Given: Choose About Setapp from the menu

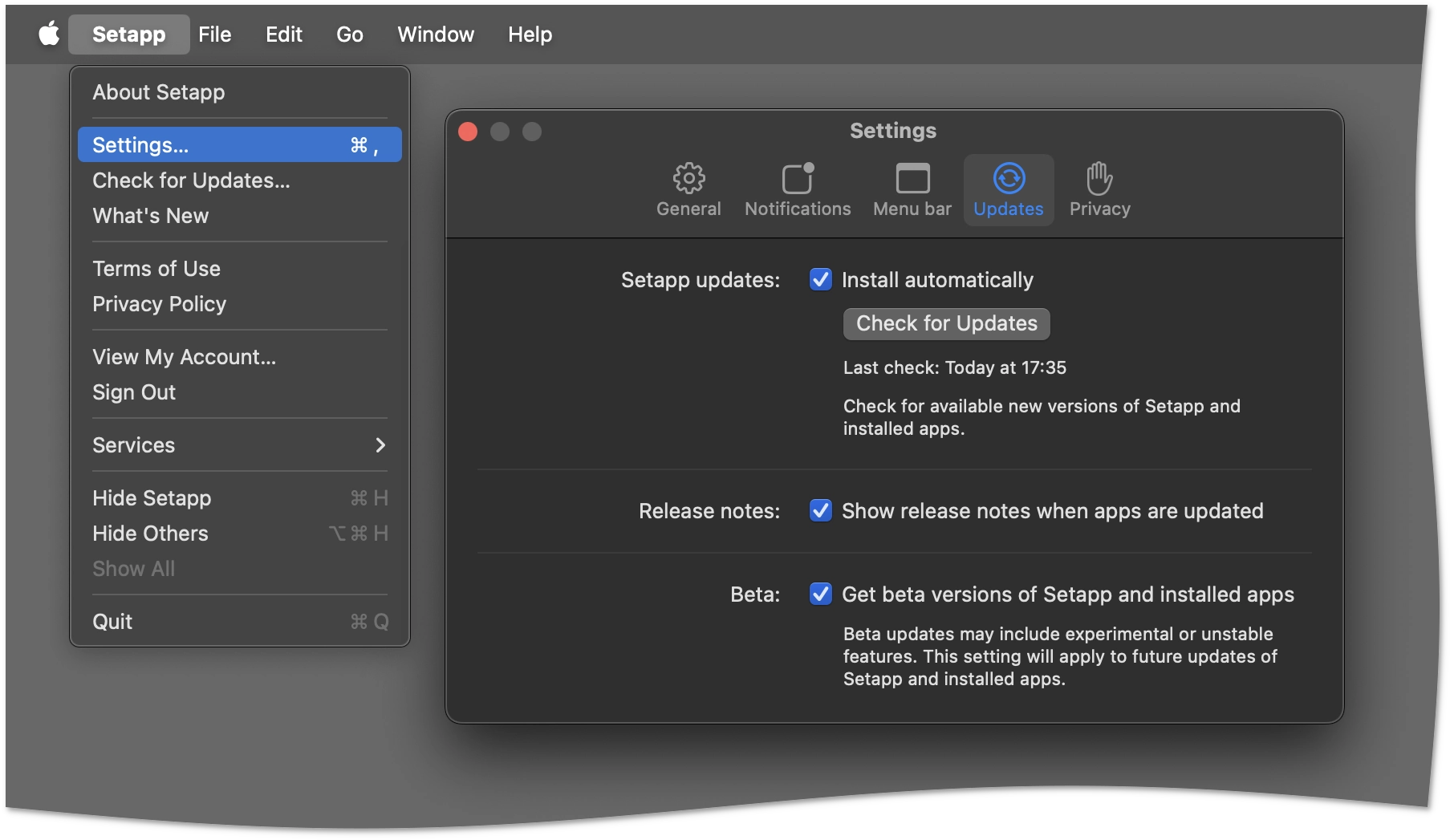Looking at the screenshot, I should pyautogui.click(x=240, y=92).
